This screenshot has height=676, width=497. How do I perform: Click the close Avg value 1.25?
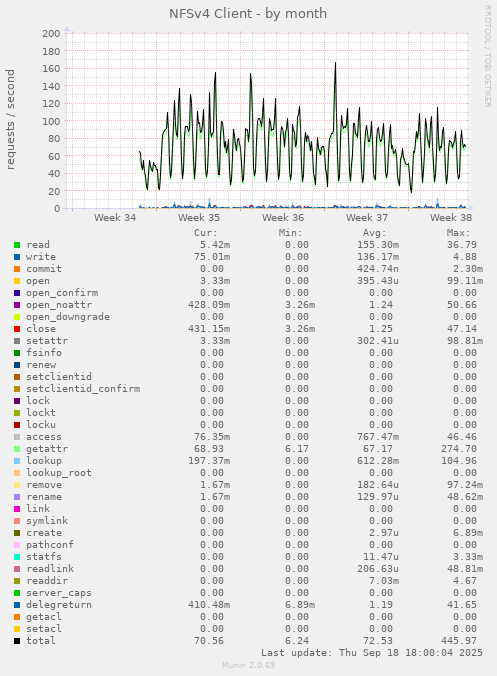(381, 329)
